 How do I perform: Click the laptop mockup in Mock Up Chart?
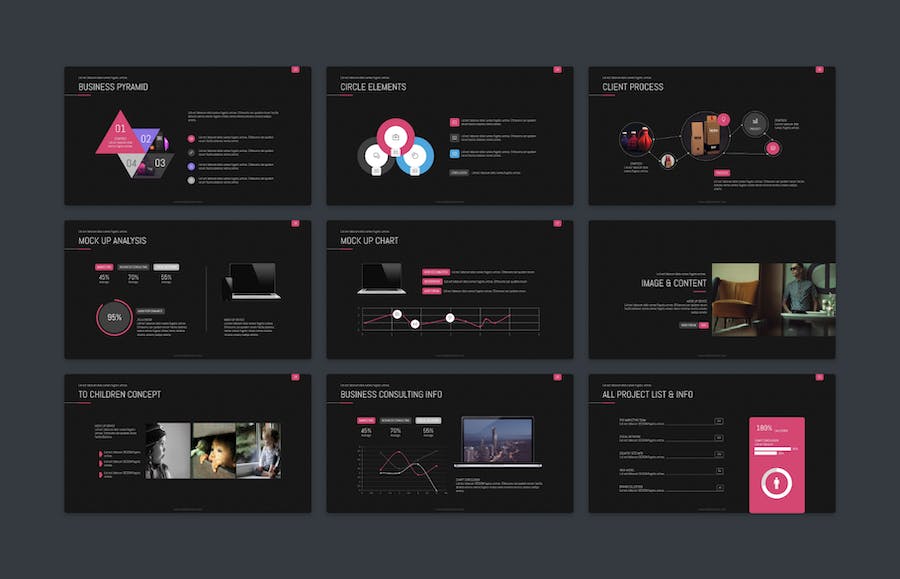(381, 278)
